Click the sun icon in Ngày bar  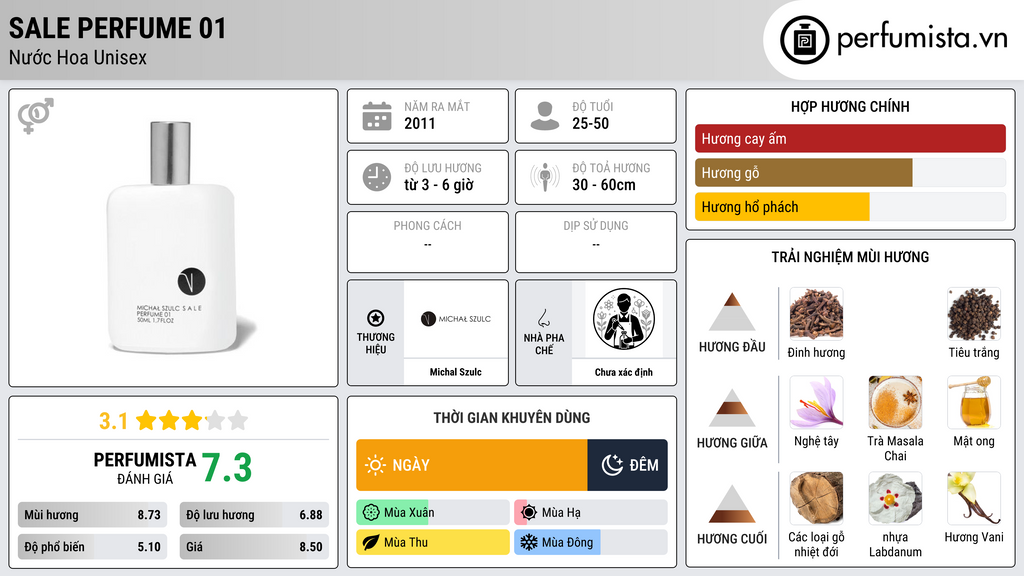point(375,465)
